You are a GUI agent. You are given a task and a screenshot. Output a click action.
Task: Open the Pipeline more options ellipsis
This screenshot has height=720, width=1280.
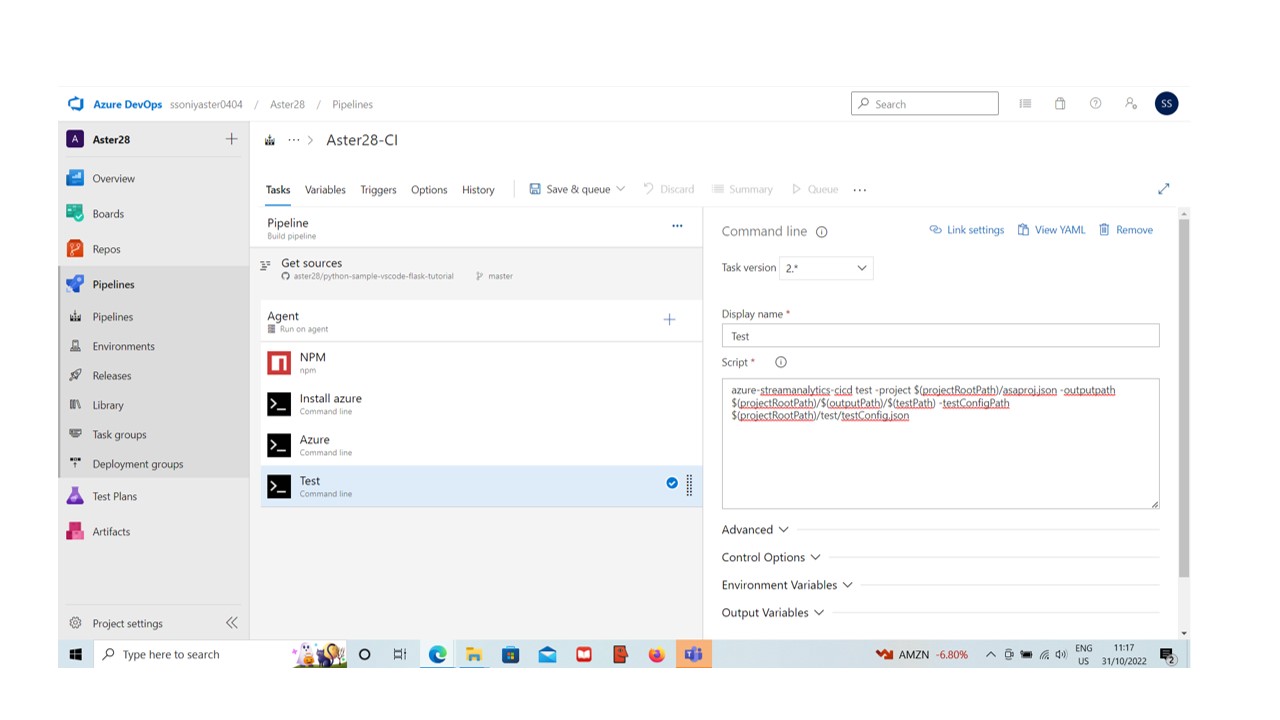[x=677, y=226]
